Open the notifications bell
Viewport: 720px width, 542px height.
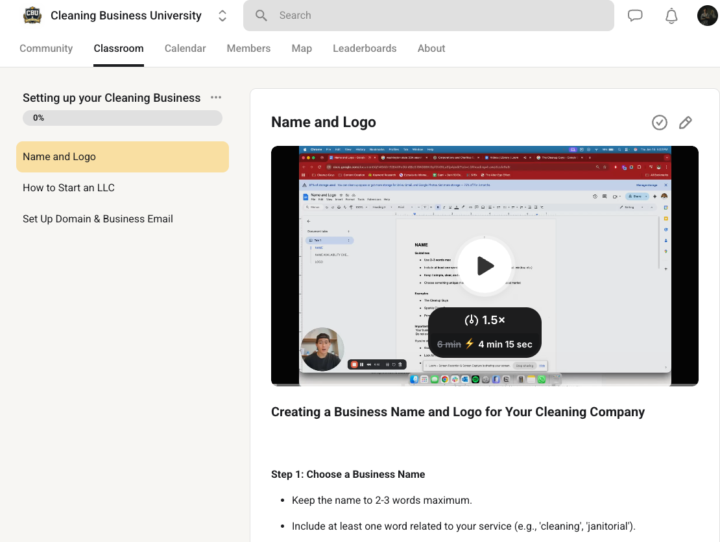point(671,16)
